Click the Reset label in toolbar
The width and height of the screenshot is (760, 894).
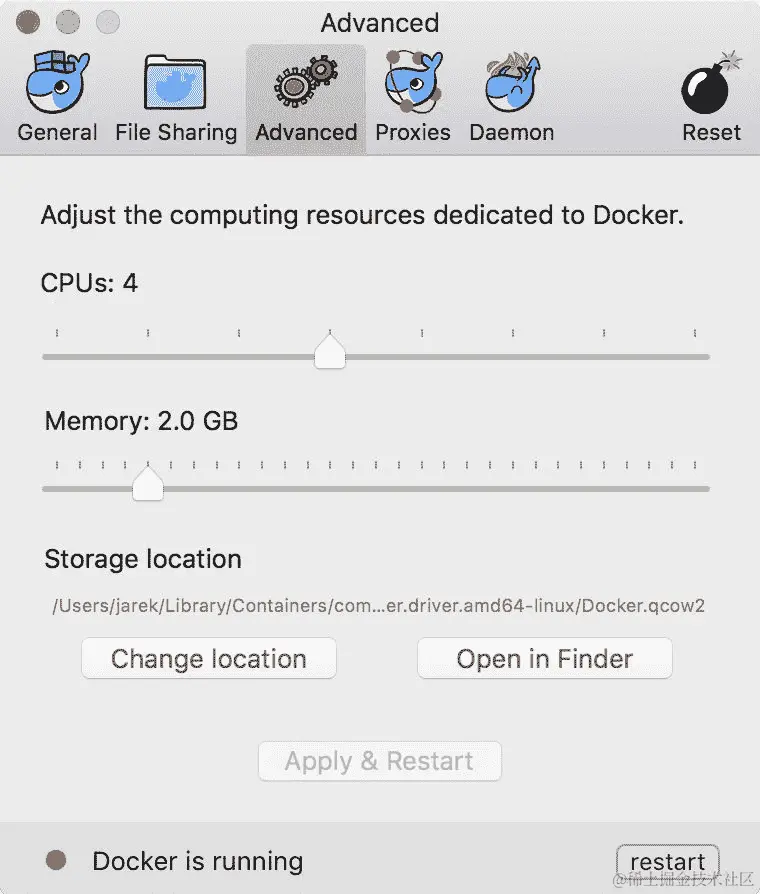[711, 132]
